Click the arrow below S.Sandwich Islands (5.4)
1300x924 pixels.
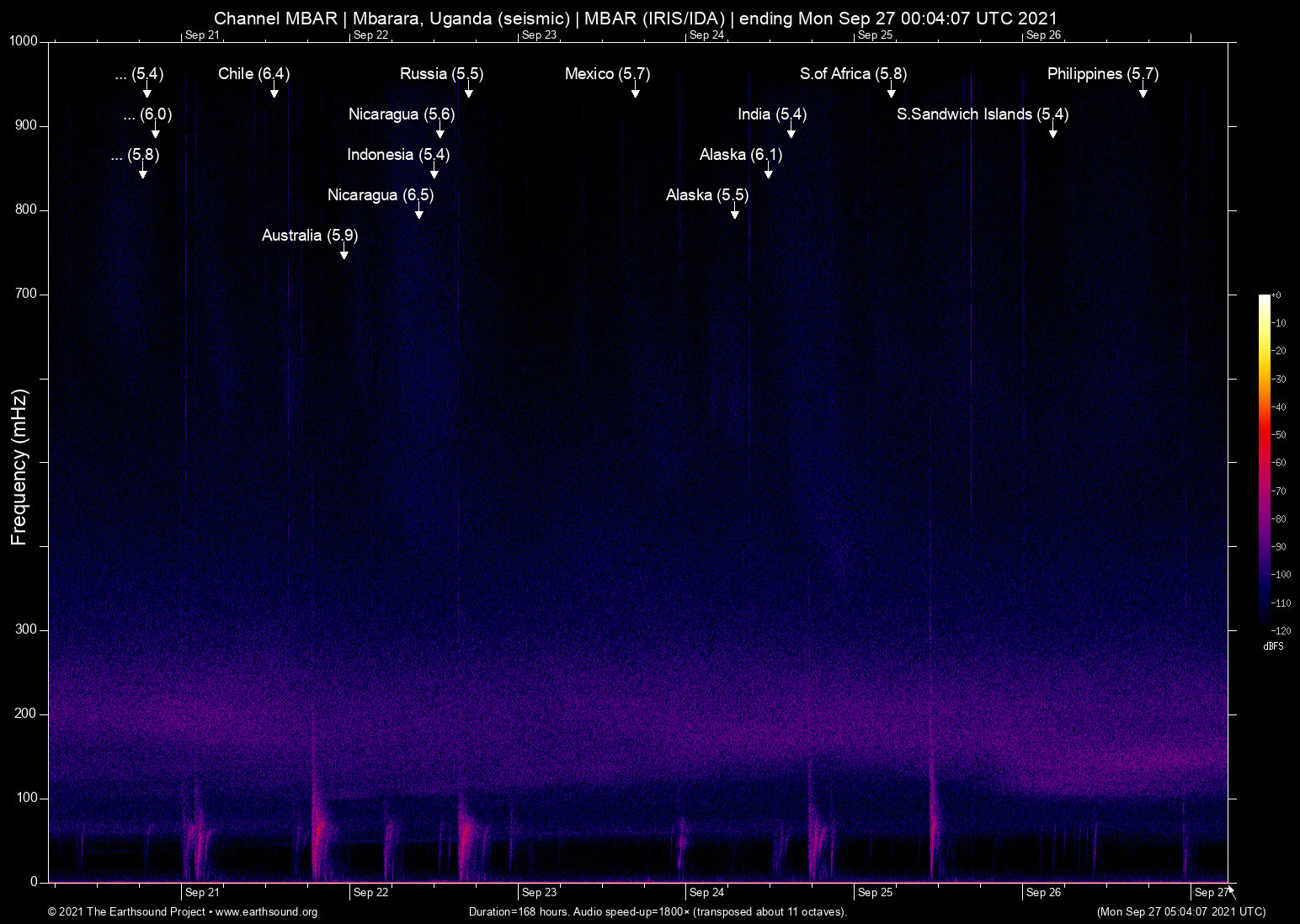coord(1052,132)
